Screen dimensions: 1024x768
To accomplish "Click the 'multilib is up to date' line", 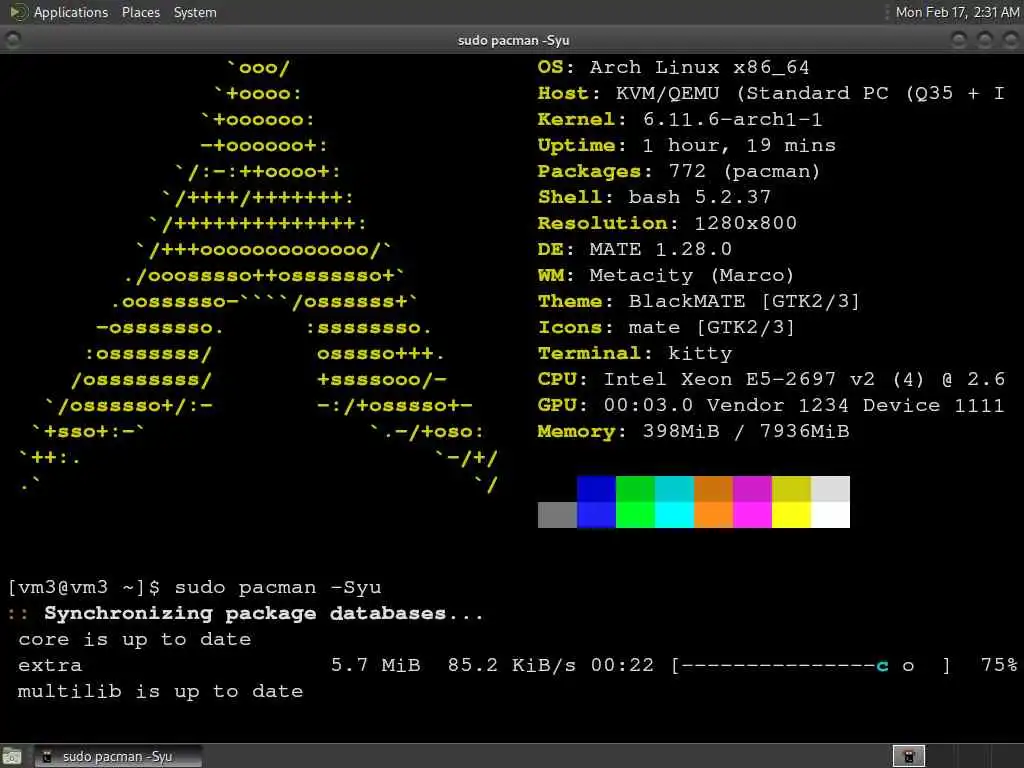I will pos(161,692).
